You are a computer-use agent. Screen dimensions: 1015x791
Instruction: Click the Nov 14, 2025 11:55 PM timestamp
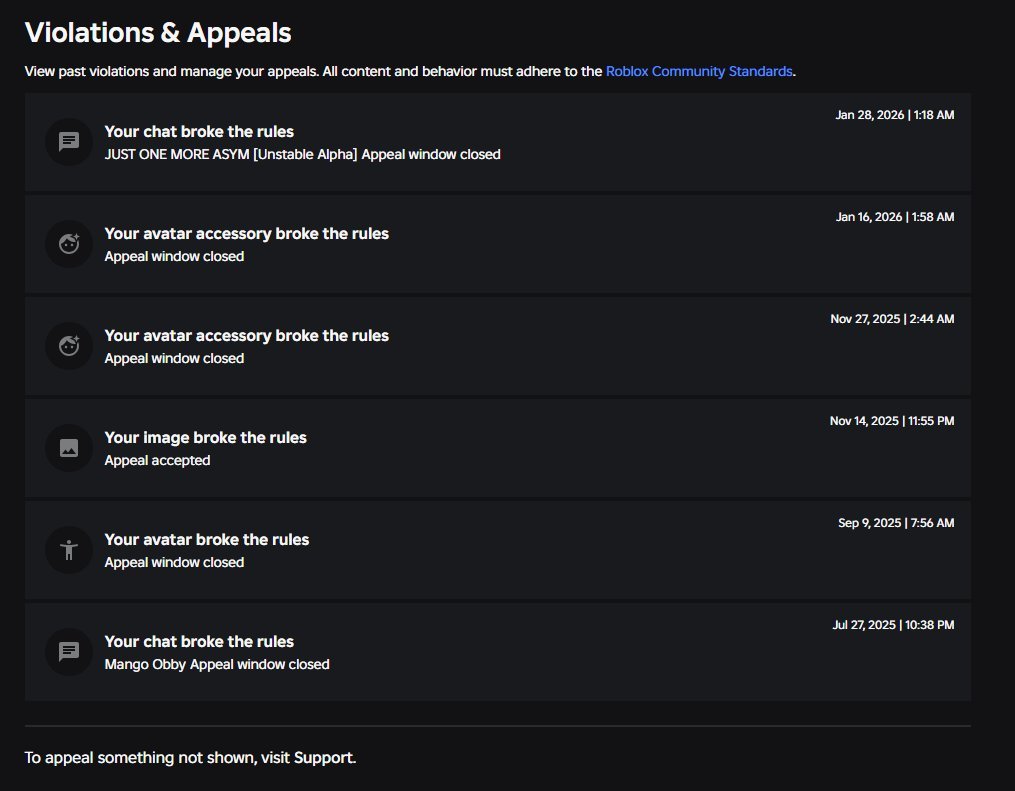(891, 421)
